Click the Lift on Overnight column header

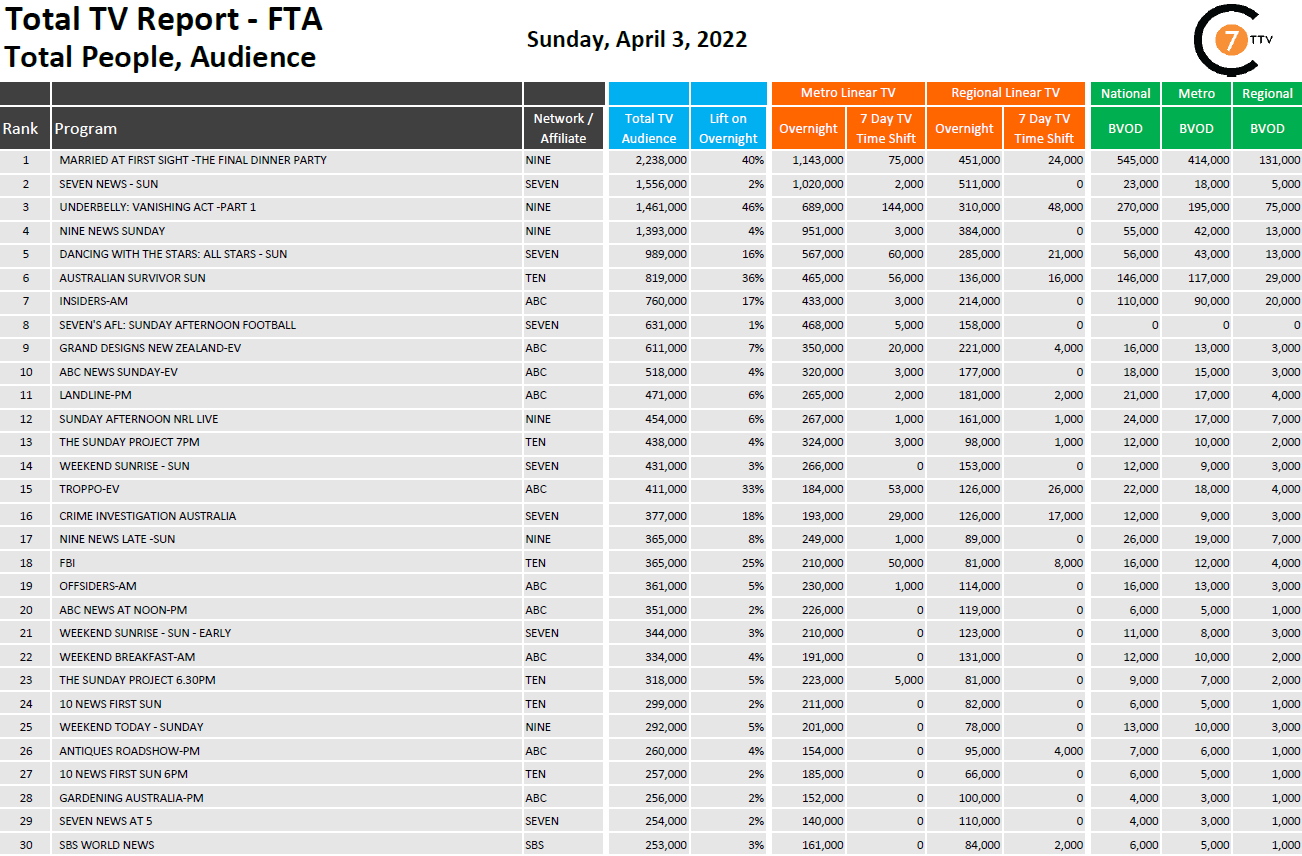(x=728, y=128)
